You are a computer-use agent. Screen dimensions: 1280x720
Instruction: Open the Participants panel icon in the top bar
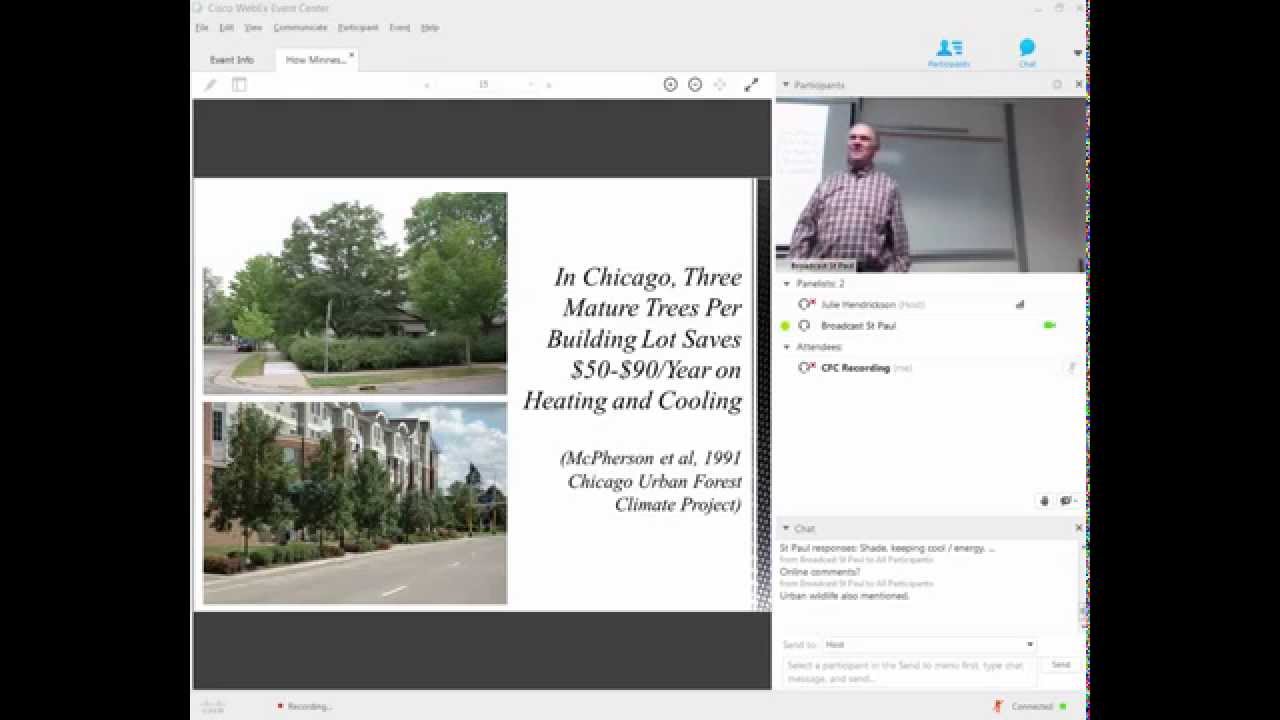(x=948, y=53)
